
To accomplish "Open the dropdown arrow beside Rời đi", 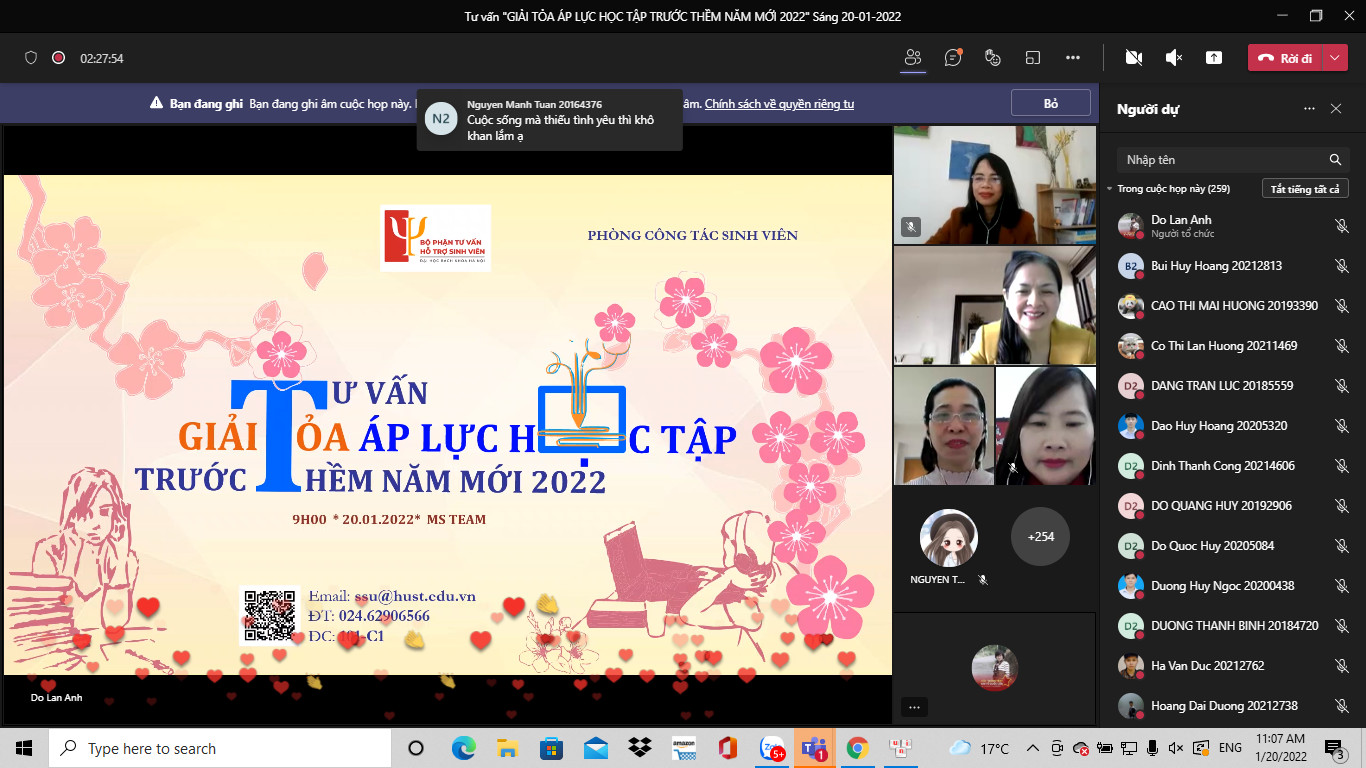I will (x=1336, y=58).
